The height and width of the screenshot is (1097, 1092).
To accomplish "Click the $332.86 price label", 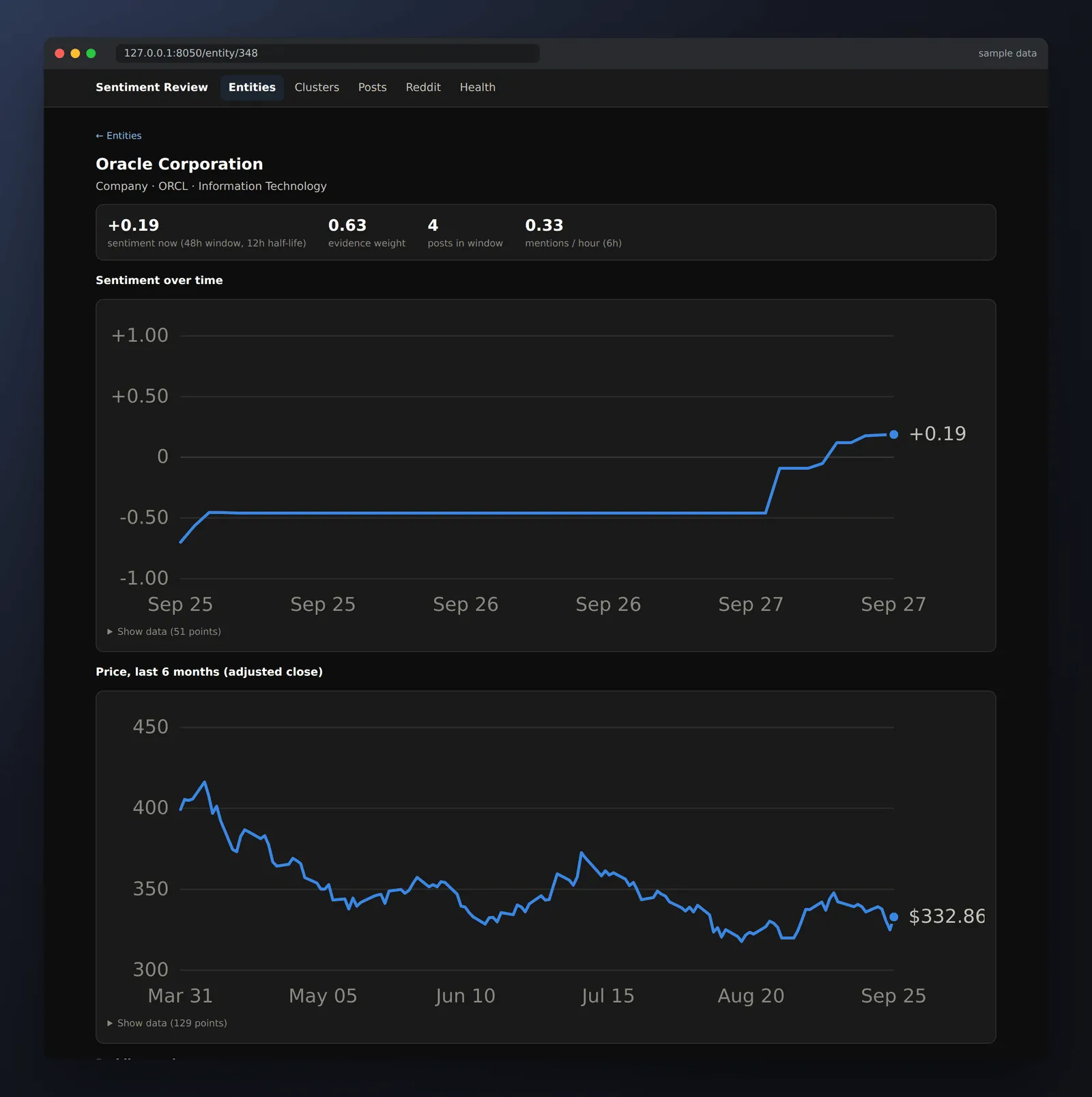I will 947,916.
